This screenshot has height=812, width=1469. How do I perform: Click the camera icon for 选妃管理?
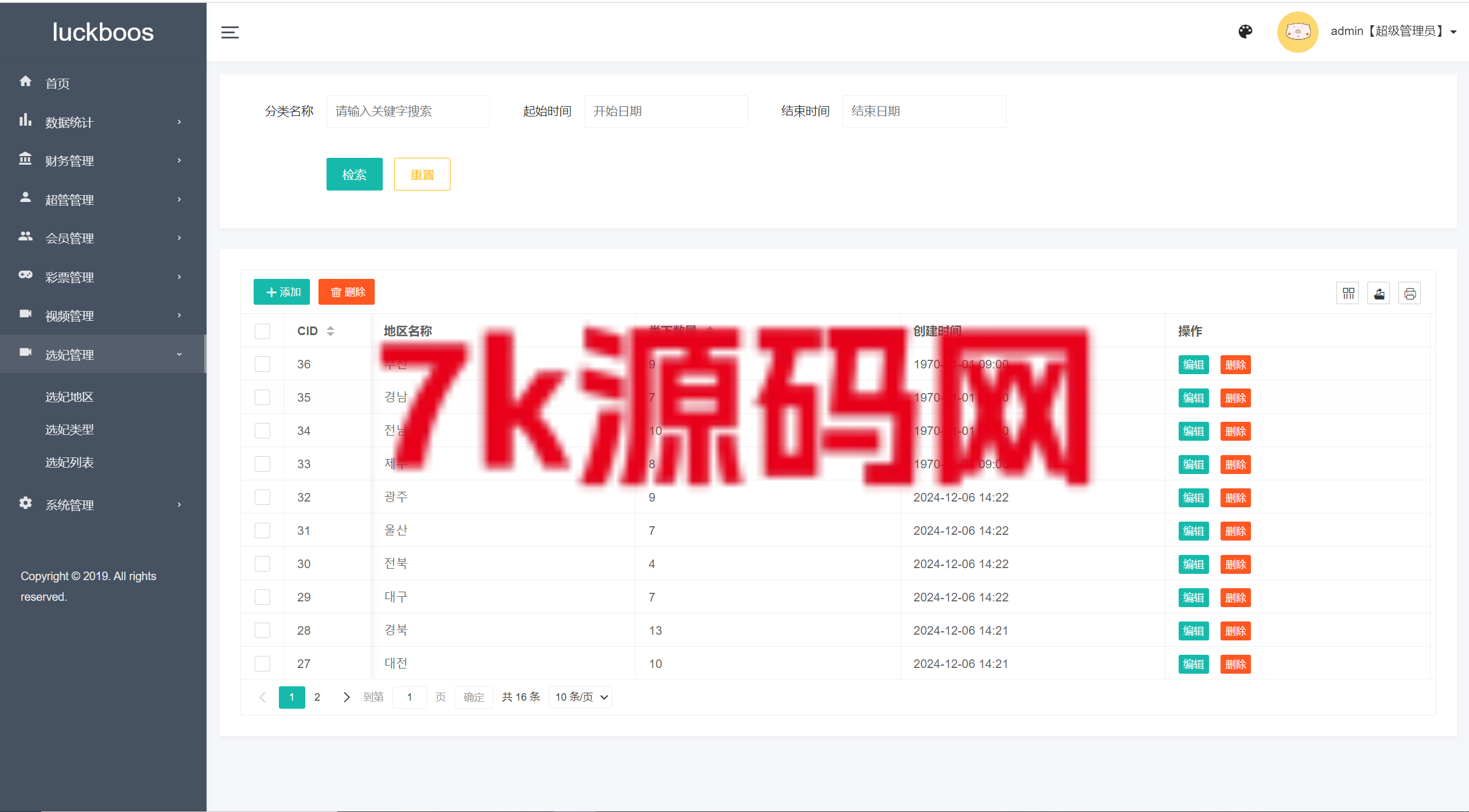25,352
